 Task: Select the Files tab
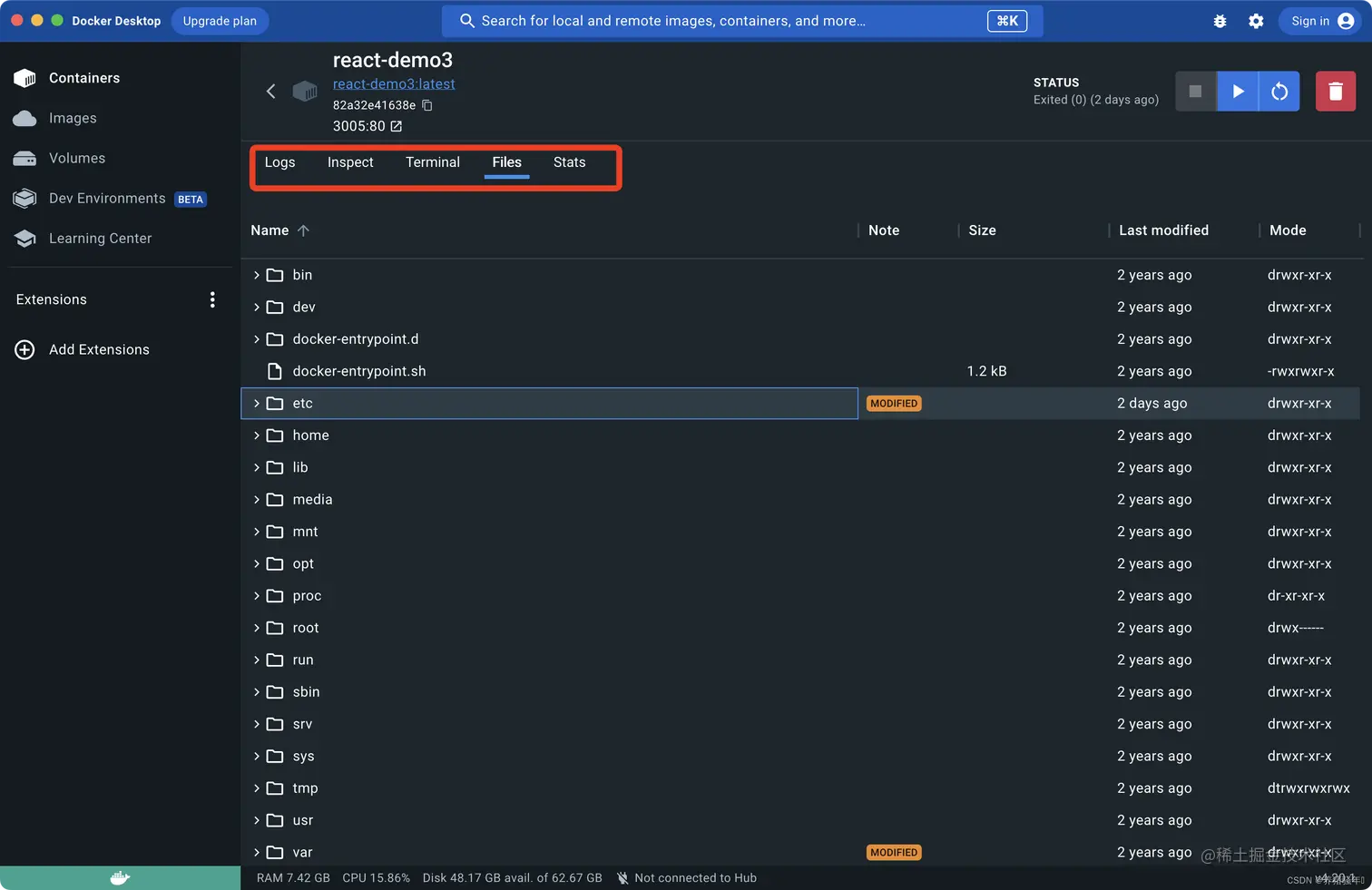tap(506, 162)
